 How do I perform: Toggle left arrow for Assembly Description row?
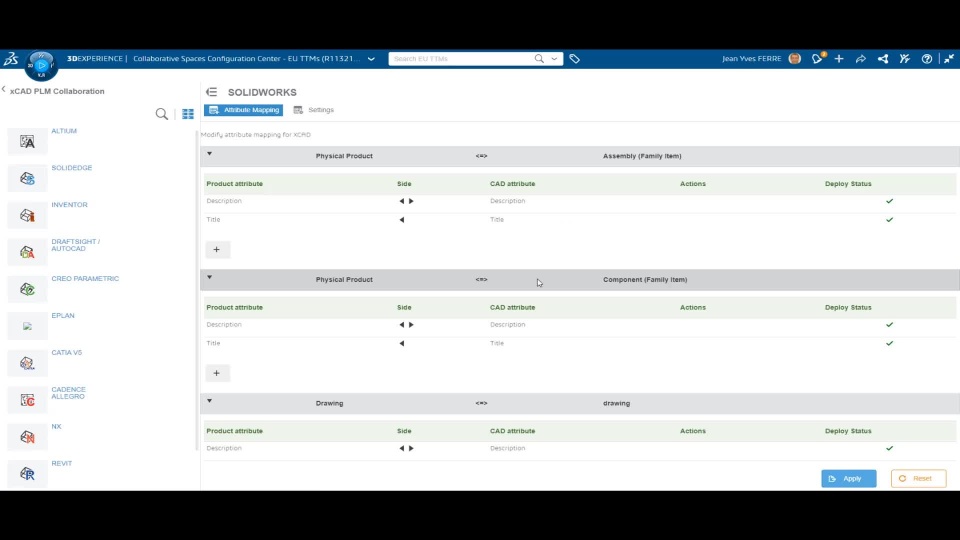(402, 201)
